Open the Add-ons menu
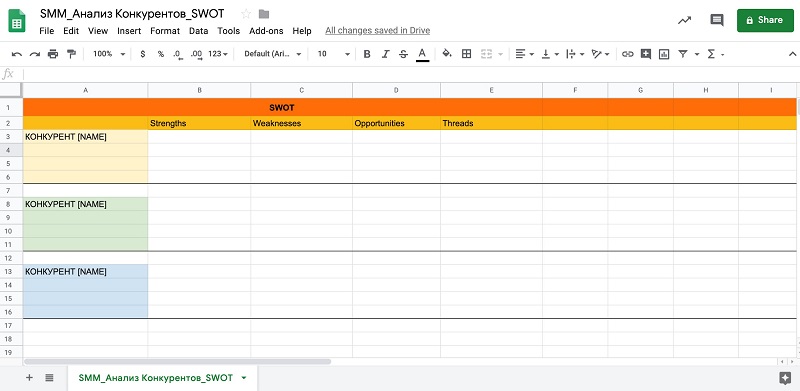This screenshot has height=391, width=800. pos(266,31)
